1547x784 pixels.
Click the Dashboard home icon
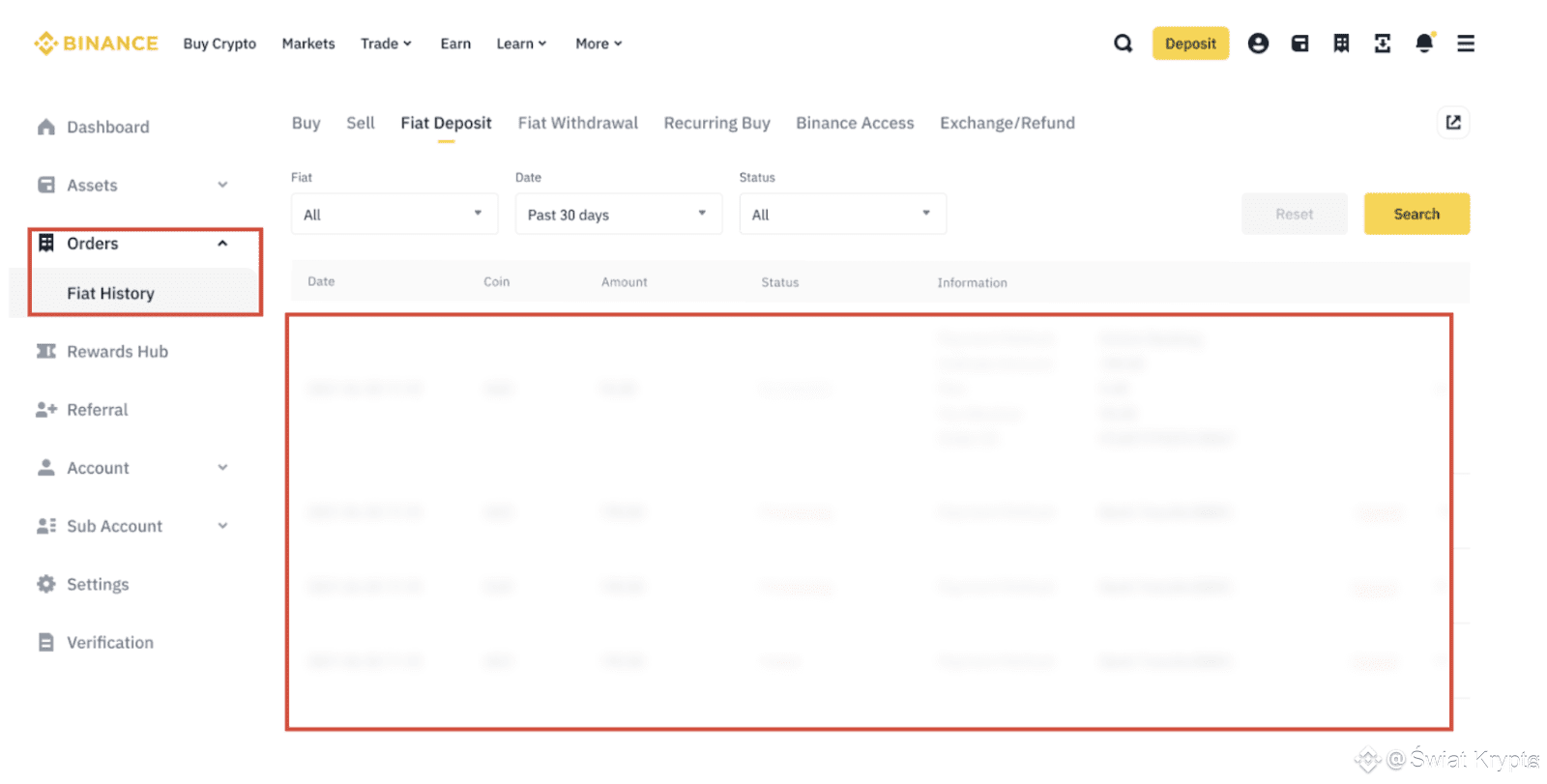tap(46, 127)
